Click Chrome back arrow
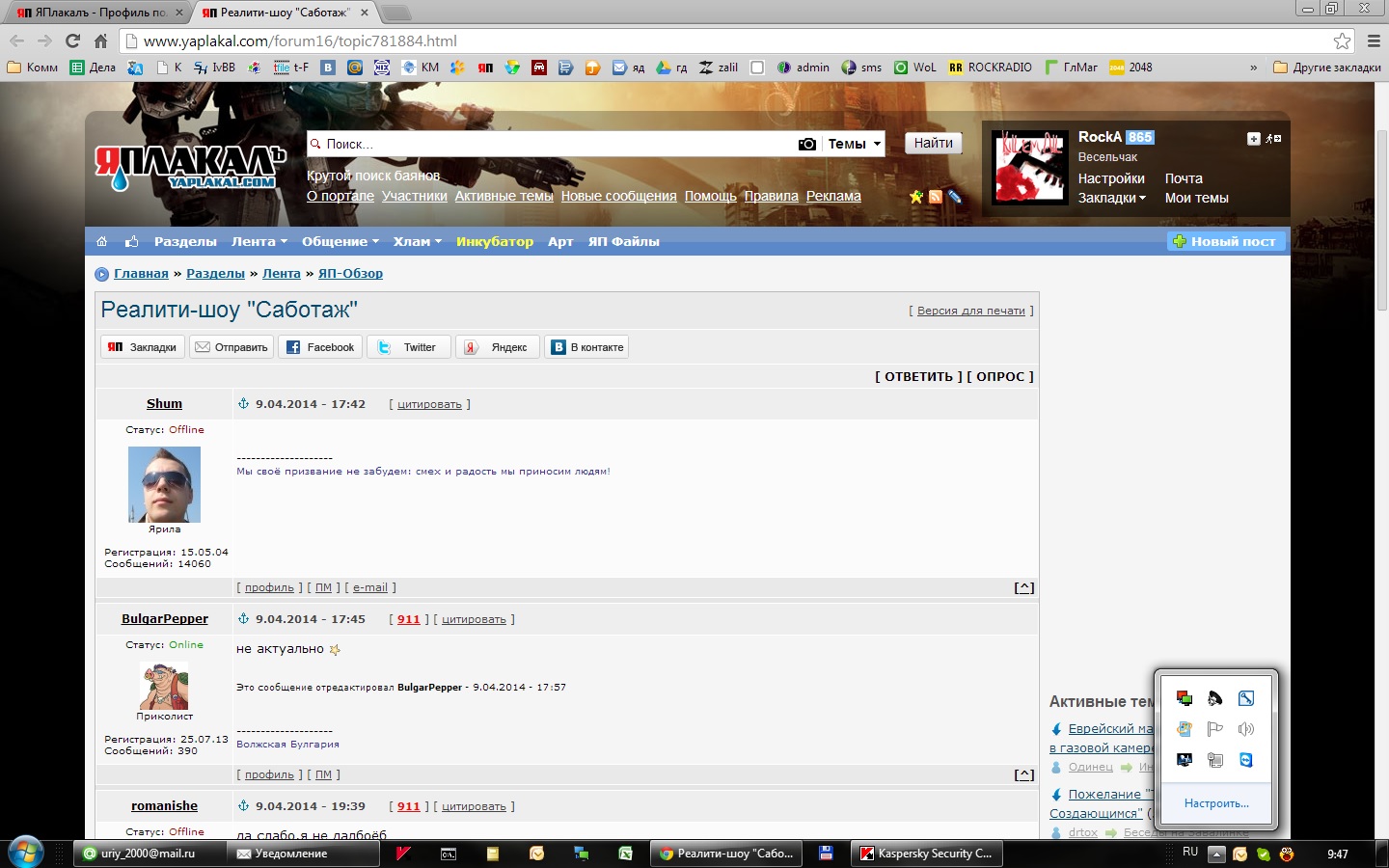This screenshot has height=868, width=1389. point(16,41)
